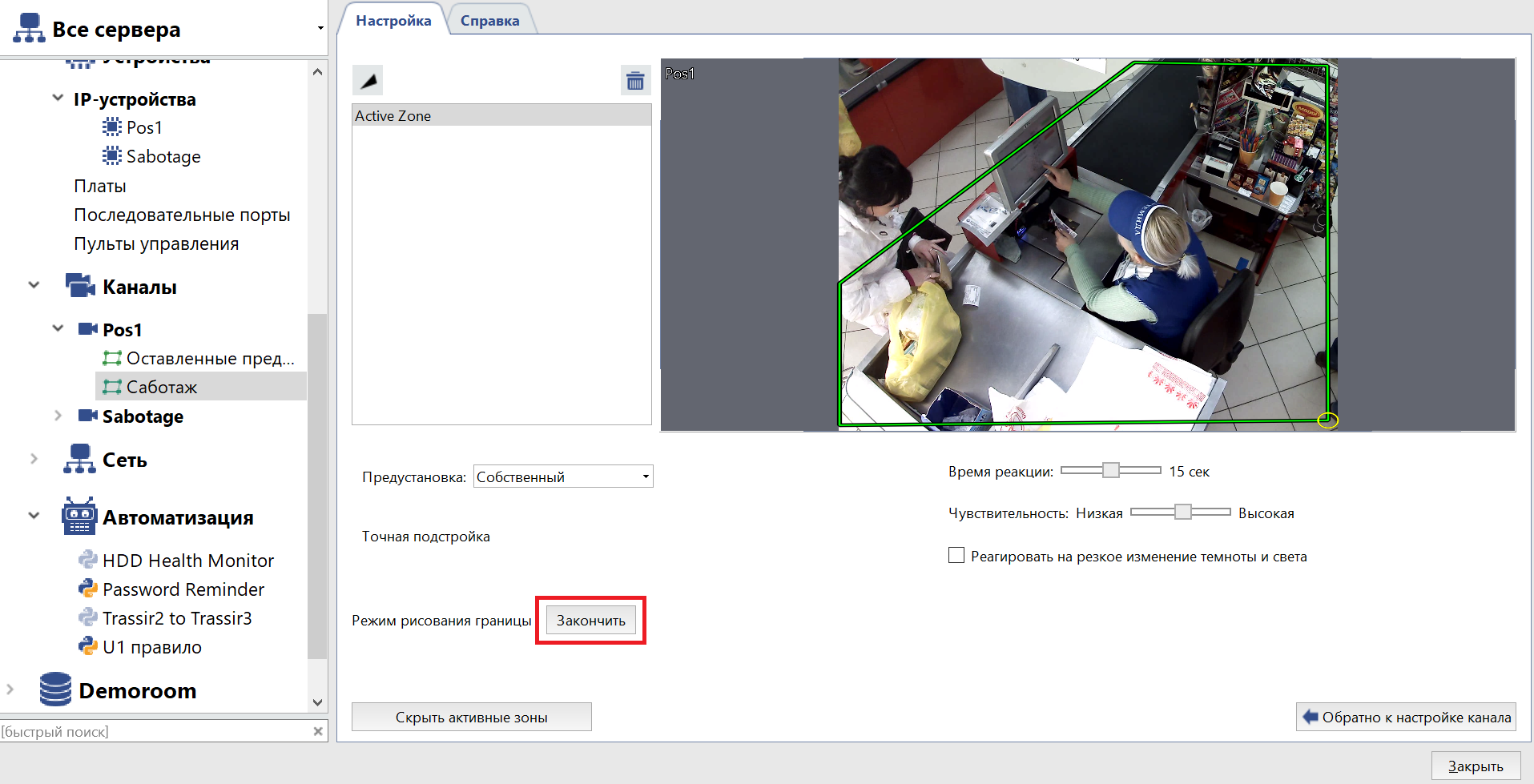Viewport: 1534px width, 784px height.
Task: Select the Sabotage IP-device chip icon
Action: click(111, 156)
